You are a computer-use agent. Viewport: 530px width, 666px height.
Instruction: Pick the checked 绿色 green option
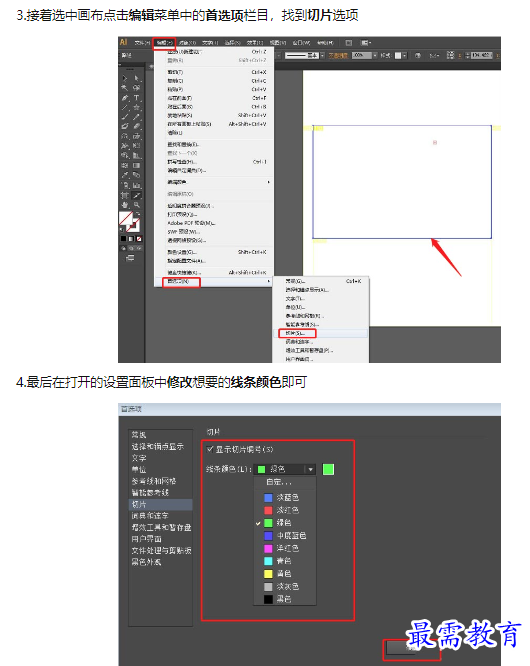(x=285, y=523)
